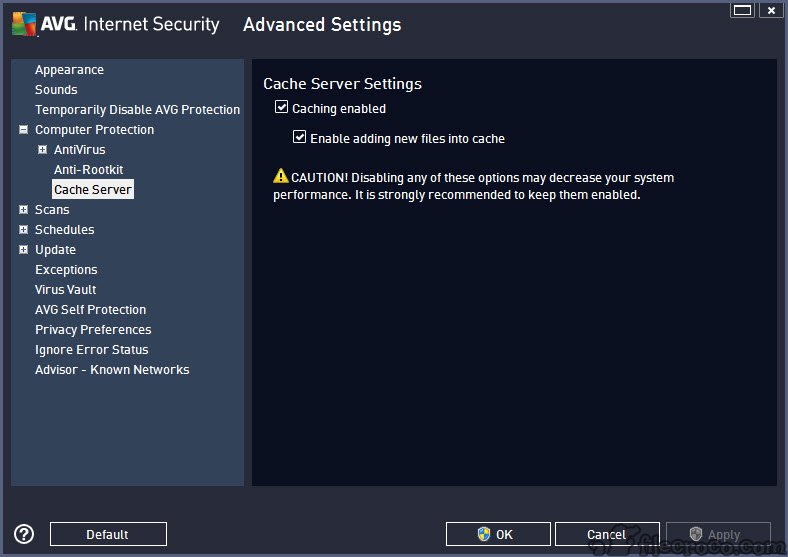Image resolution: width=788 pixels, height=557 pixels.
Task: Open AVG Self Protection settings
Action: [90, 310]
